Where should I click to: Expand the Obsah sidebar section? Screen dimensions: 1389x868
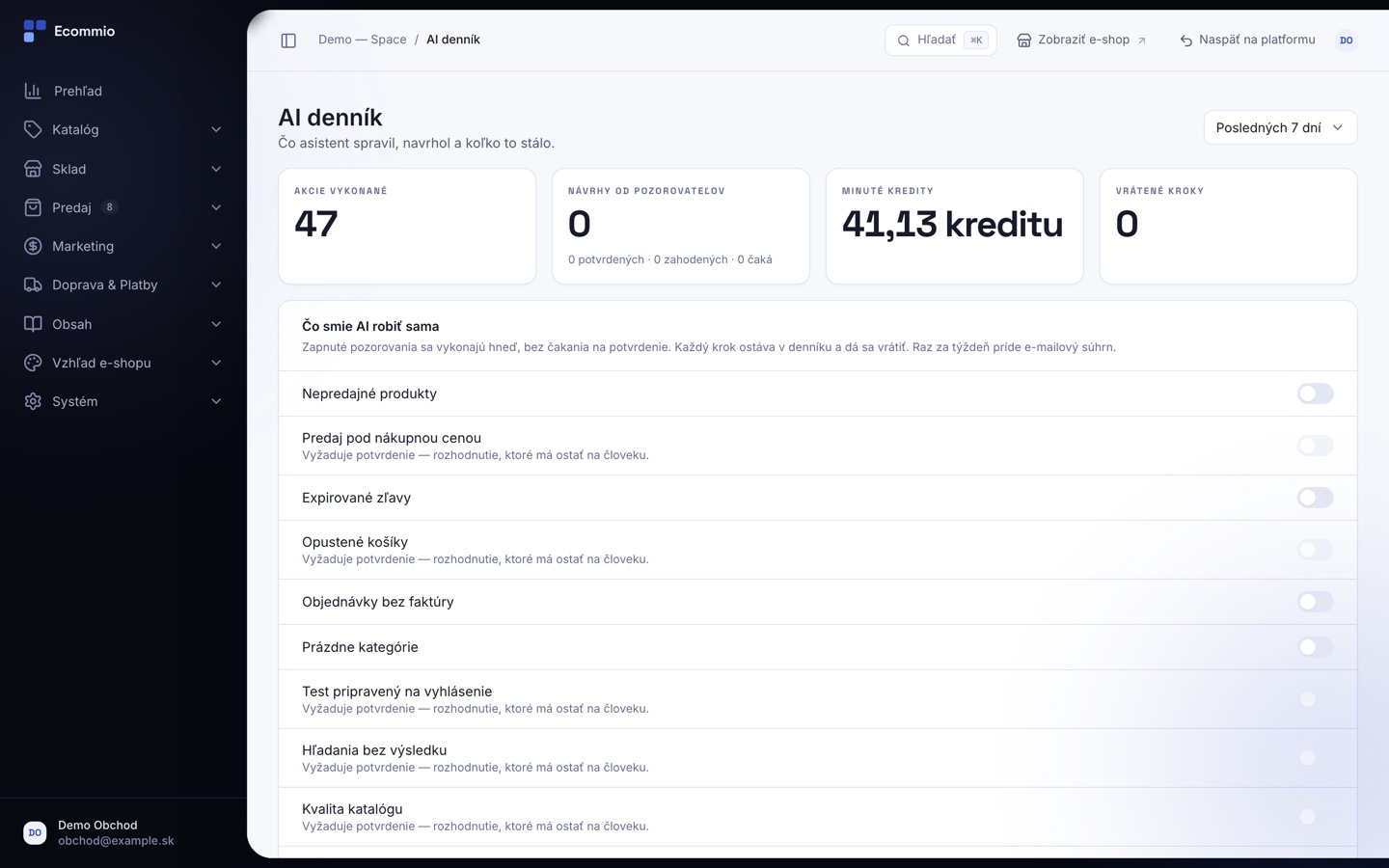[x=123, y=324]
